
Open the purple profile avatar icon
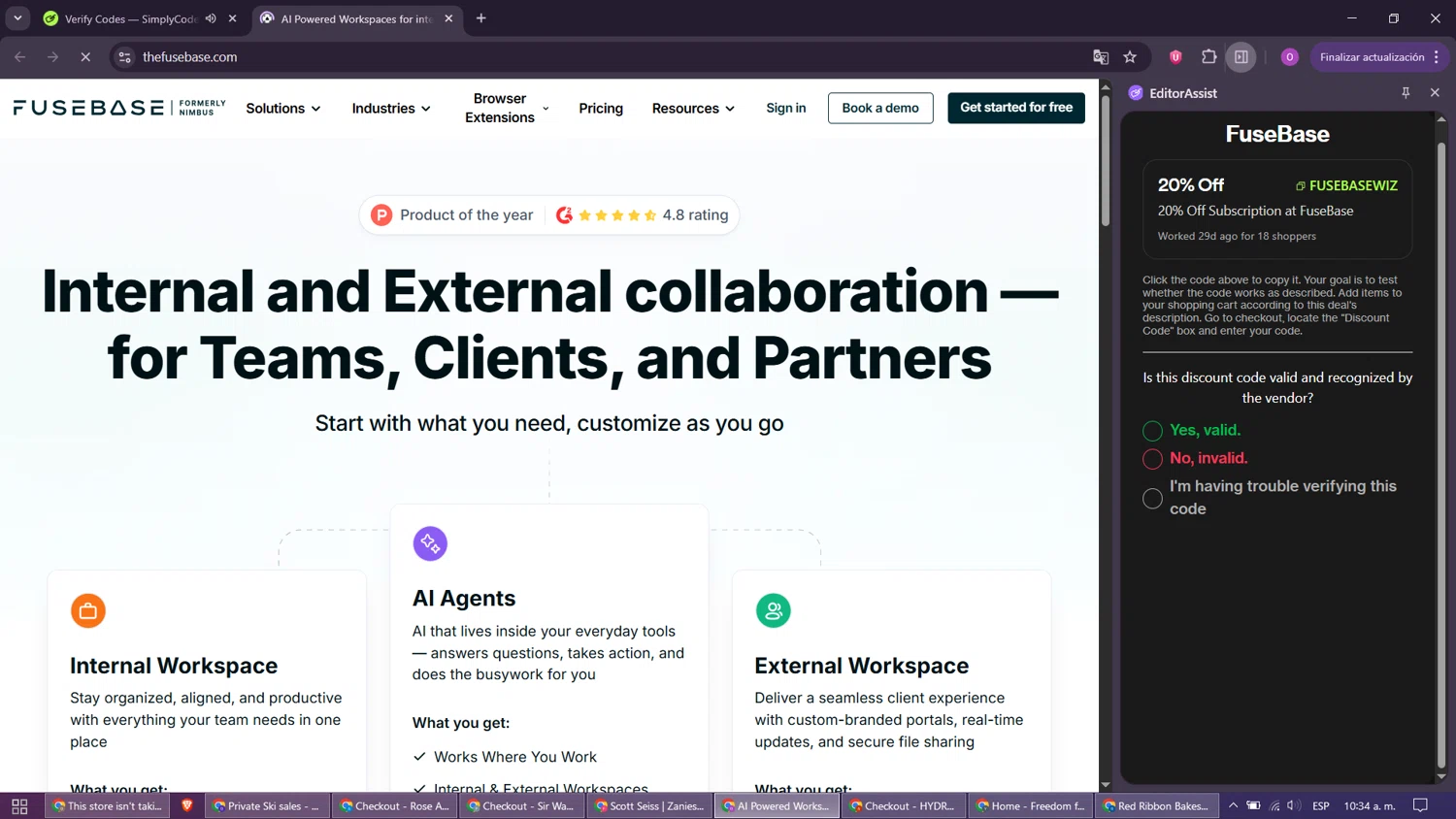[1289, 57]
